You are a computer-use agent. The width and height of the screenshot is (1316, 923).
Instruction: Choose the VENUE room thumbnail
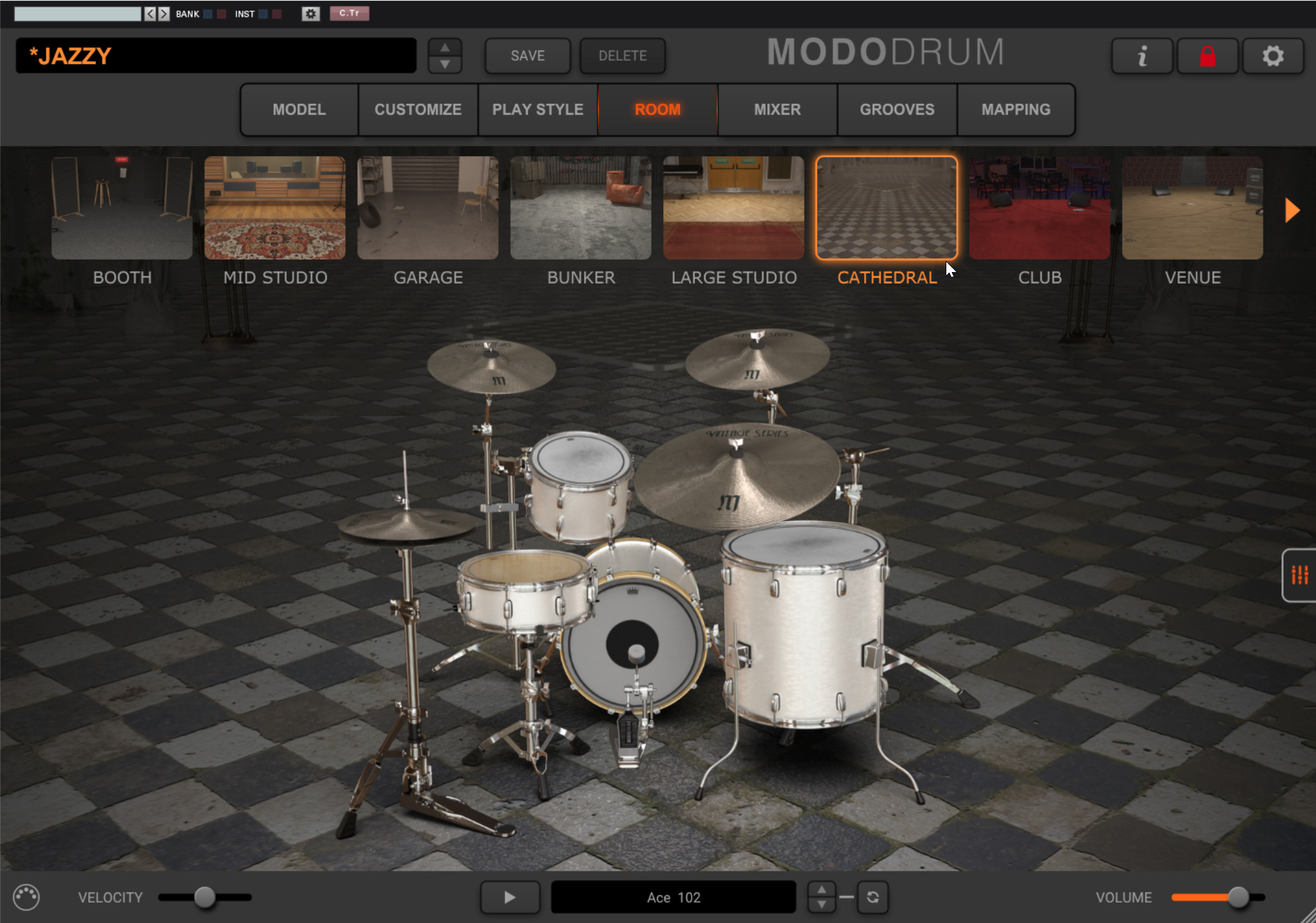tap(1193, 208)
